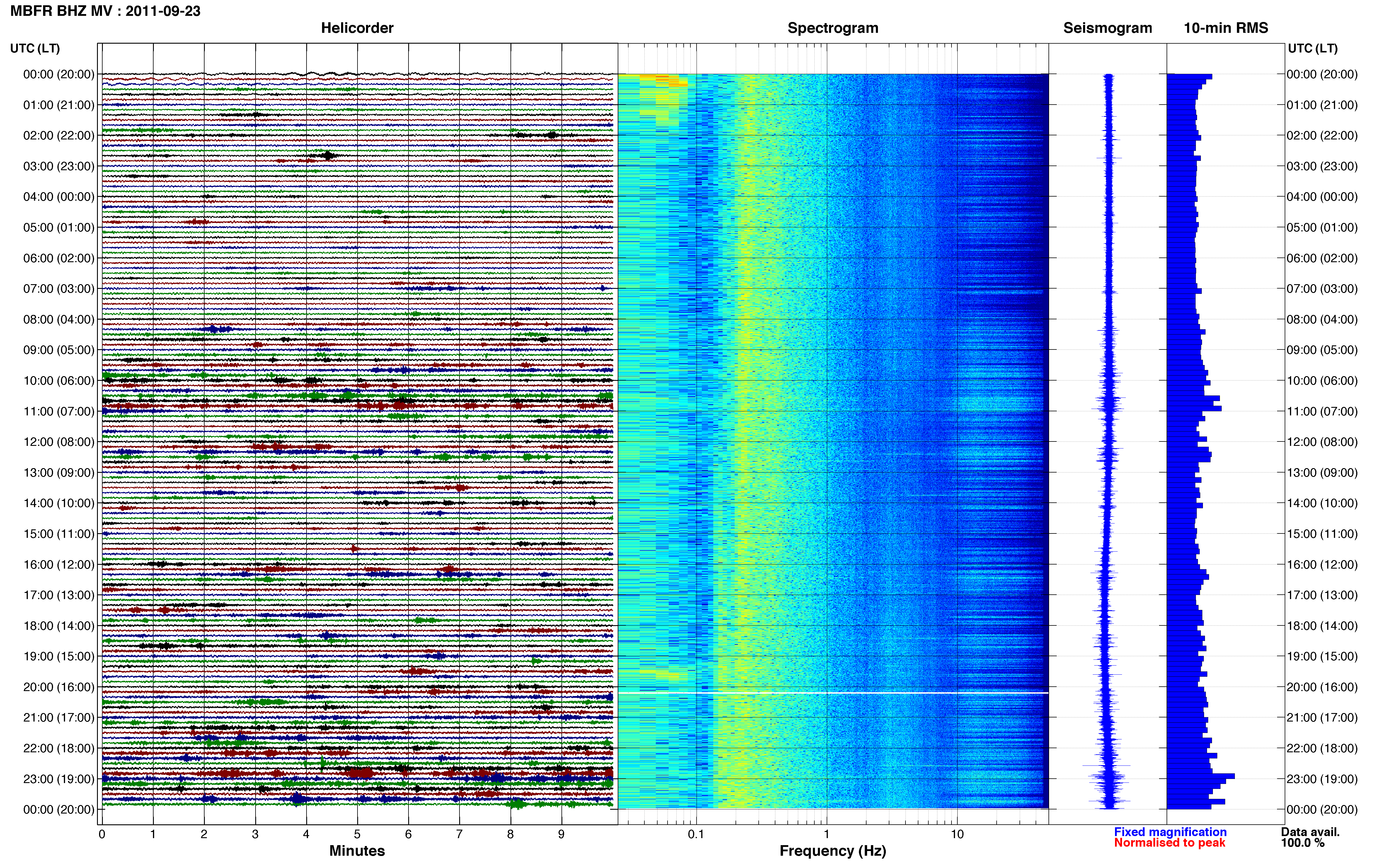Click the left '12:00 (08:00)' time label

coord(59,442)
